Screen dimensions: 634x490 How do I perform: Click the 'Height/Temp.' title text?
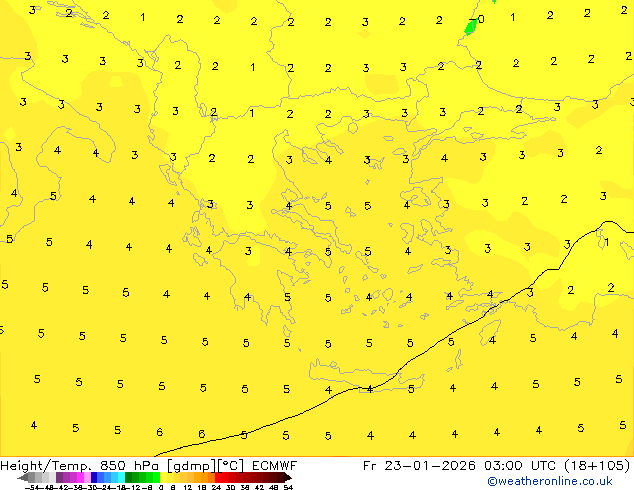(45, 466)
